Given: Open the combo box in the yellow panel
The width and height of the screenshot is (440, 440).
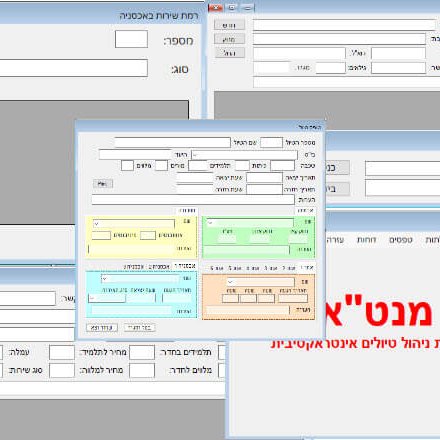Looking at the screenshot, I should pos(134,223).
